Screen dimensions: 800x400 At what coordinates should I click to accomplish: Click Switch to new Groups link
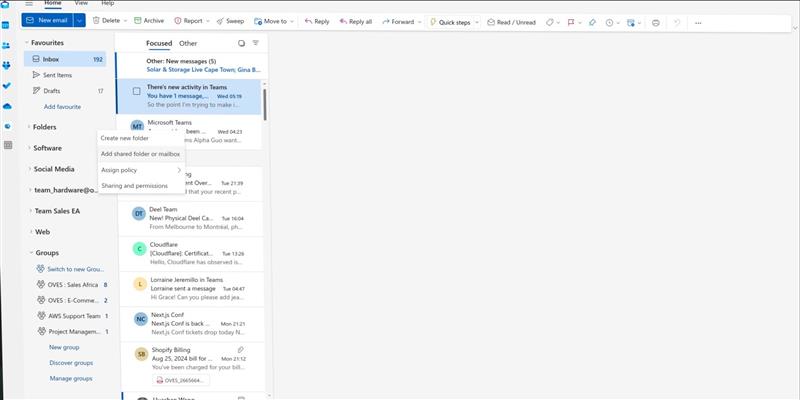(76, 269)
